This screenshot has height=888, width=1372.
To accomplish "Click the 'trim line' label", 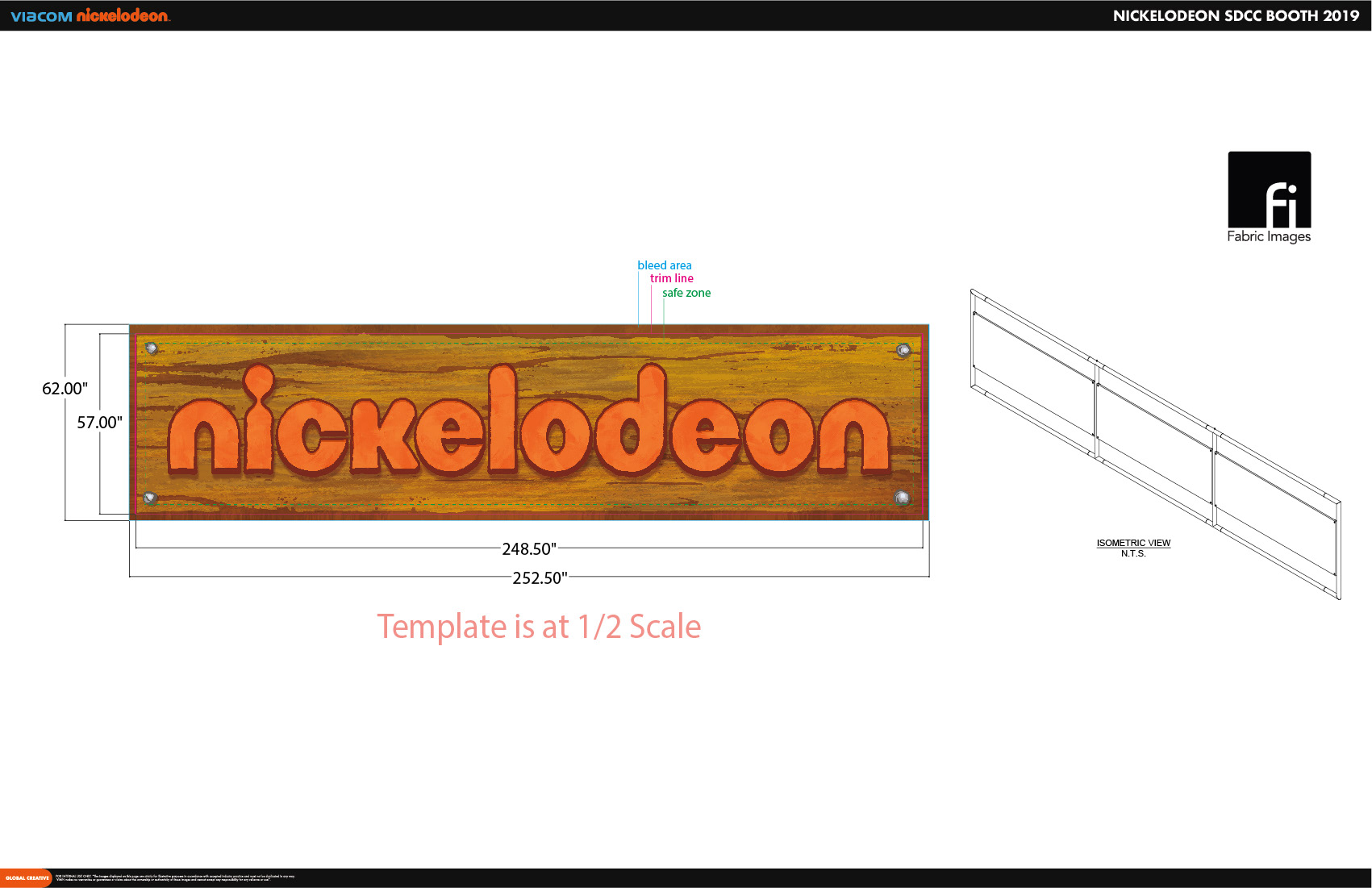I will 672,278.
